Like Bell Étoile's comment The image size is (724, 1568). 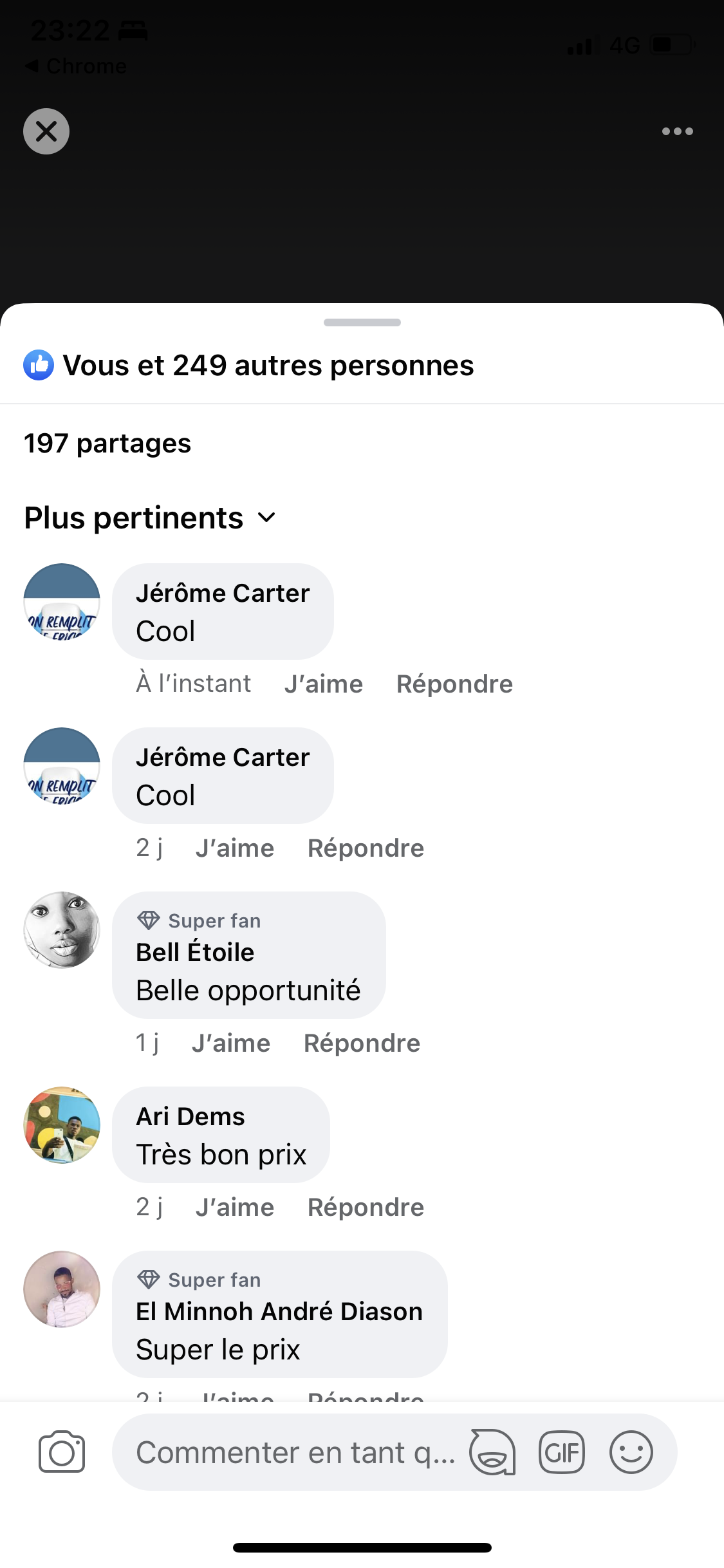(x=231, y=1043)
